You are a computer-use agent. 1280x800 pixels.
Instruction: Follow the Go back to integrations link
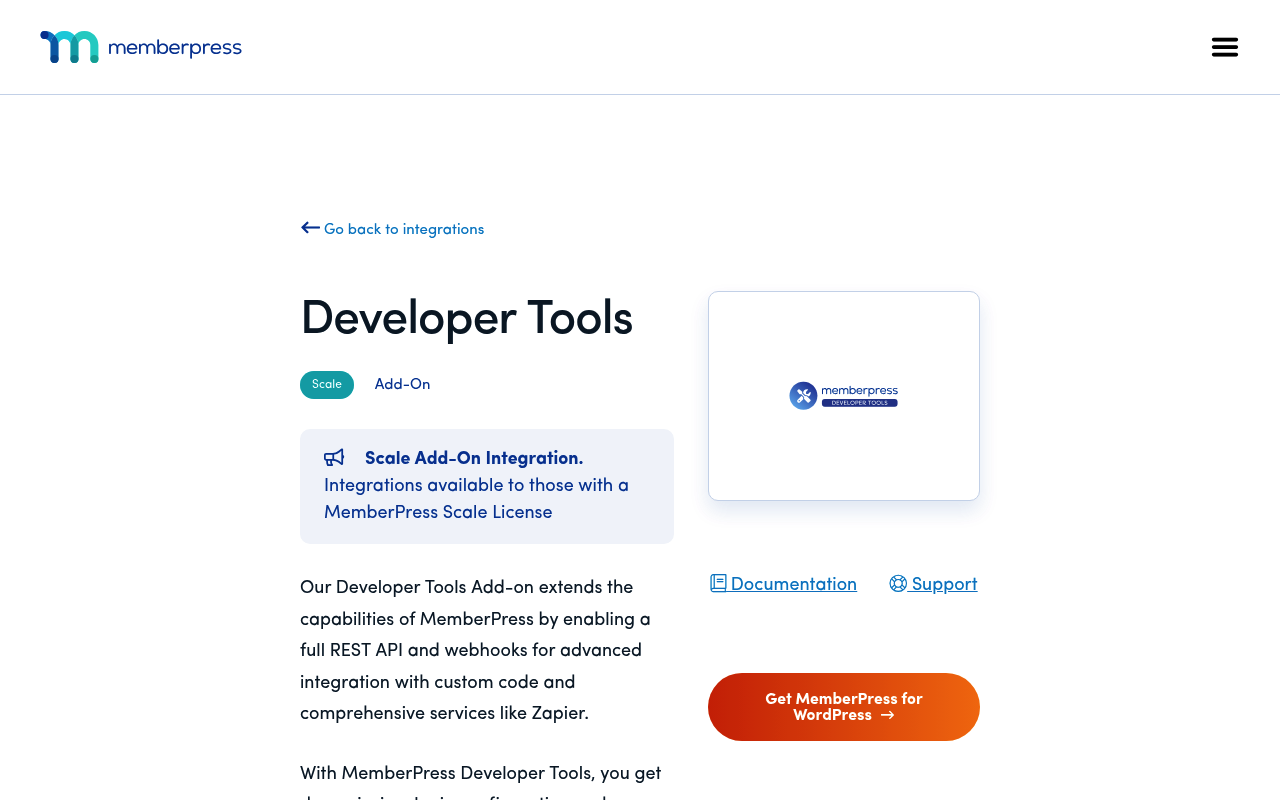point(393,229)
